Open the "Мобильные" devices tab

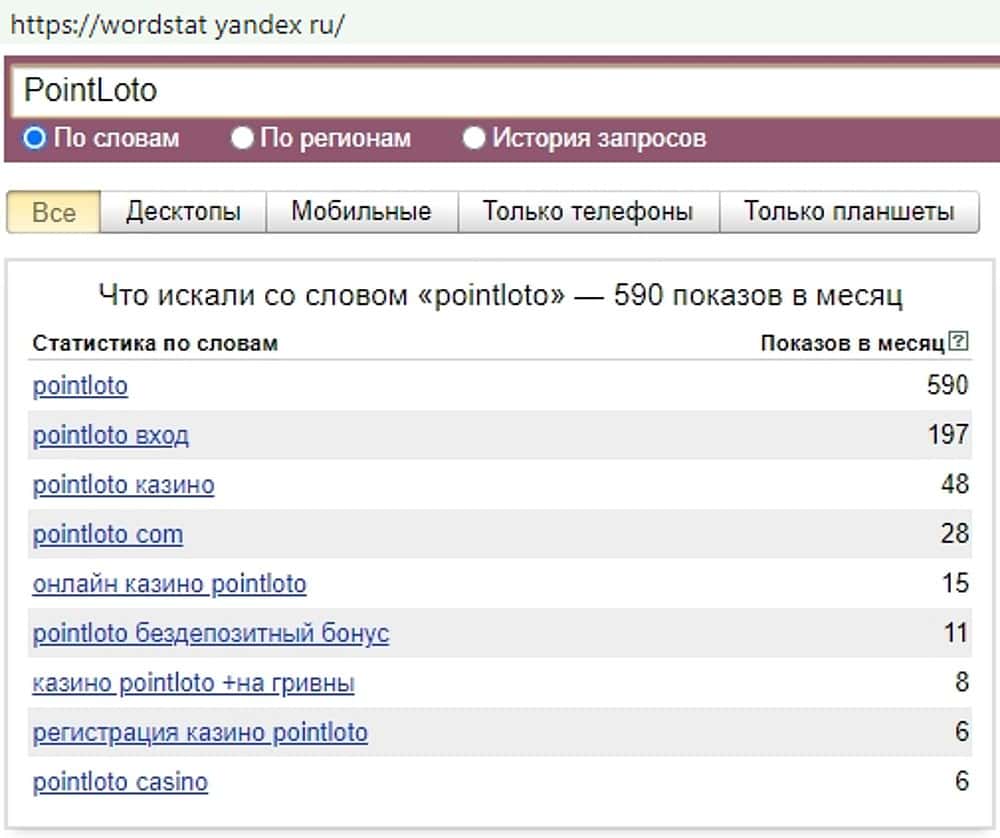click(x=361, y=212)
